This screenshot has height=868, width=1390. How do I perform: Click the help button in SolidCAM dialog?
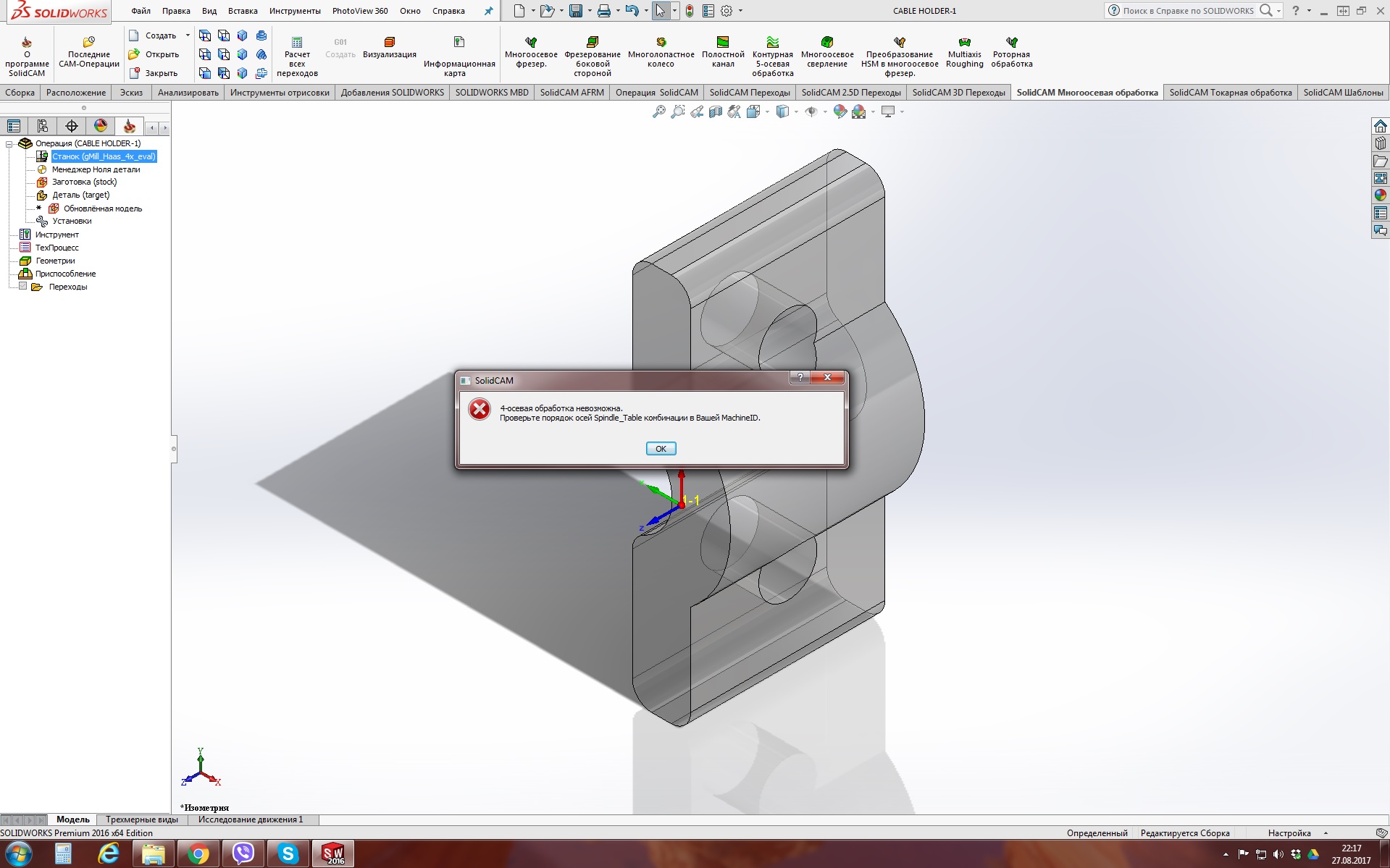[x=800, y=377]
